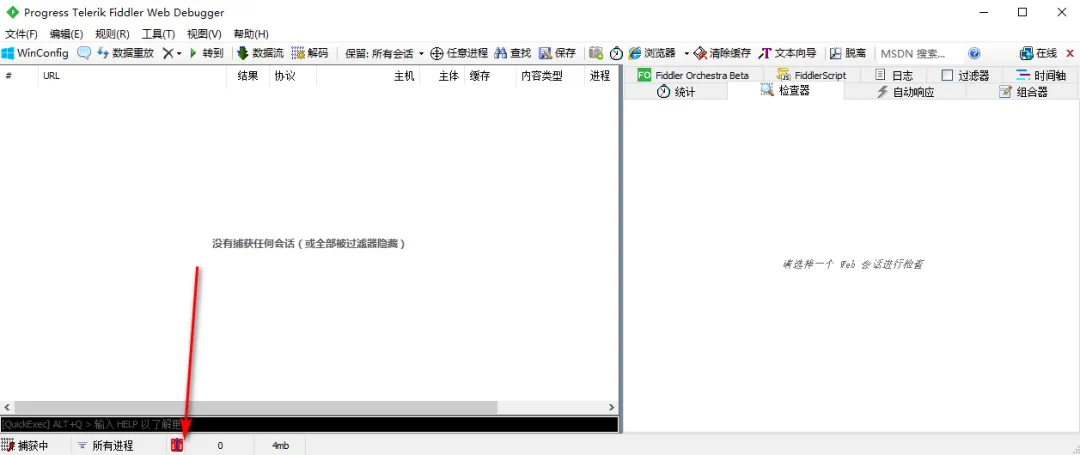
Task: Open the 文本向导 text wizard
Action: tap(787, 53)
